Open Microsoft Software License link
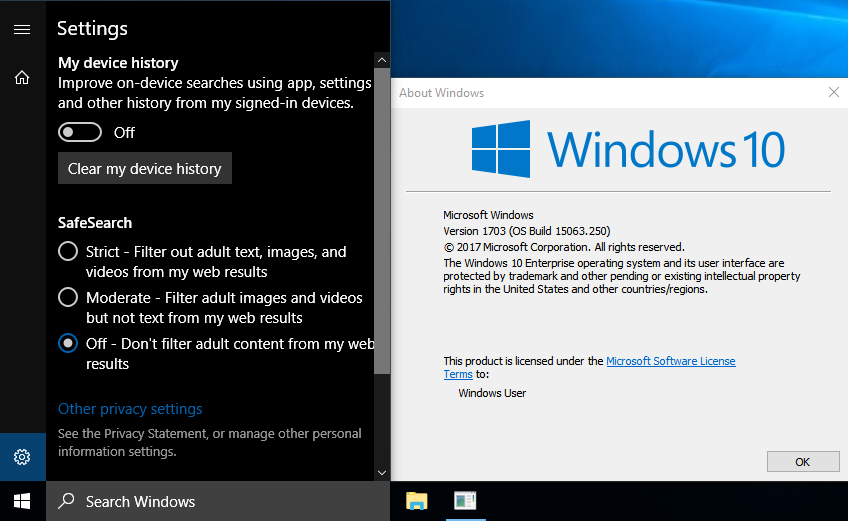 coord(671,361)
